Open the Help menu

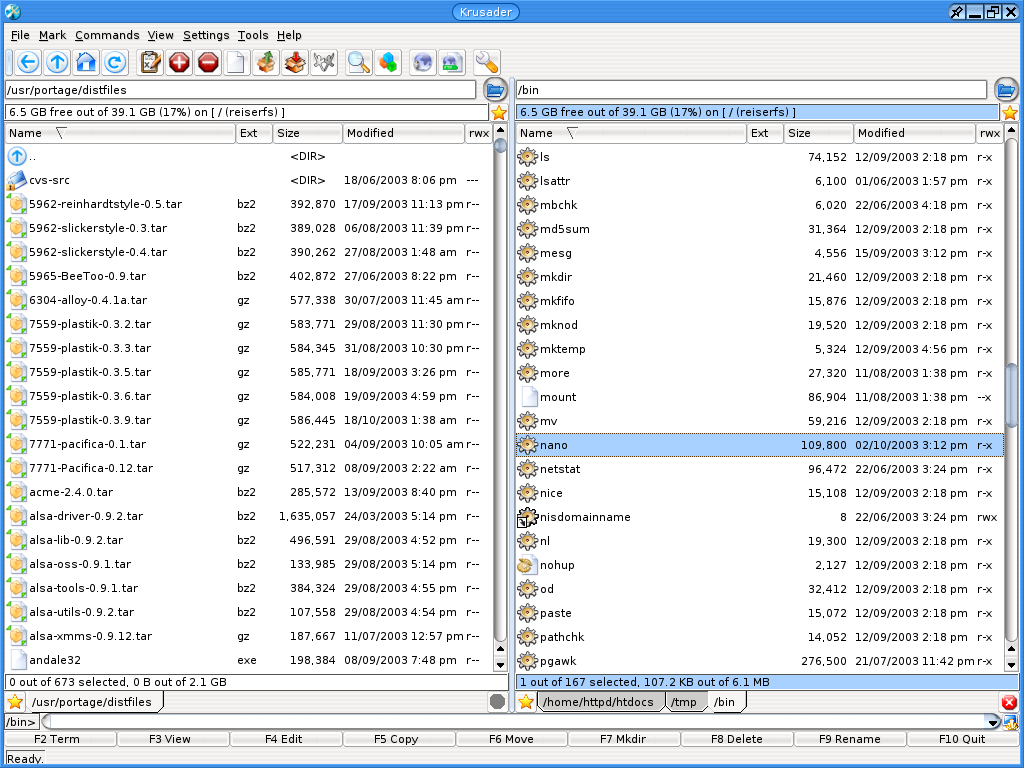tap(289, 35)
